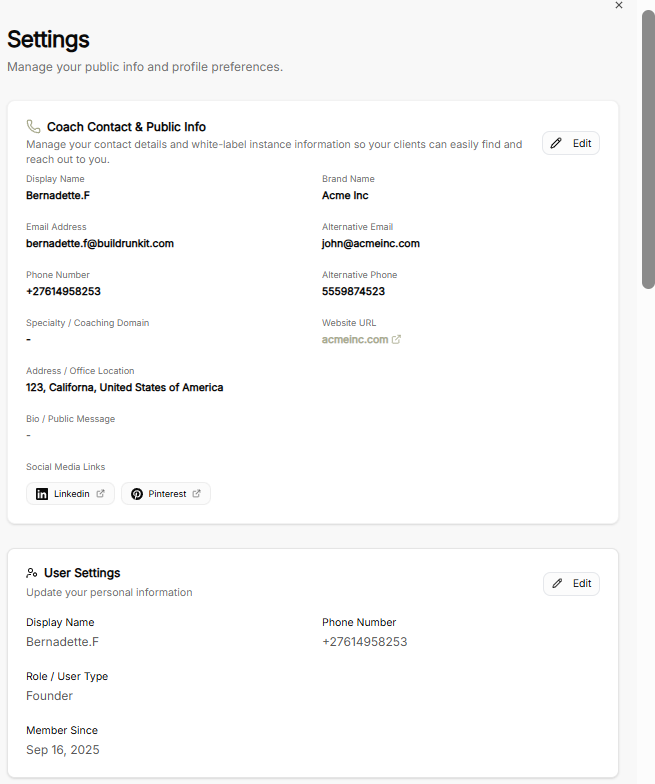Click the User Settings phone number +27614958253
The height and width of the screenshot is (784, 655).
364,642
